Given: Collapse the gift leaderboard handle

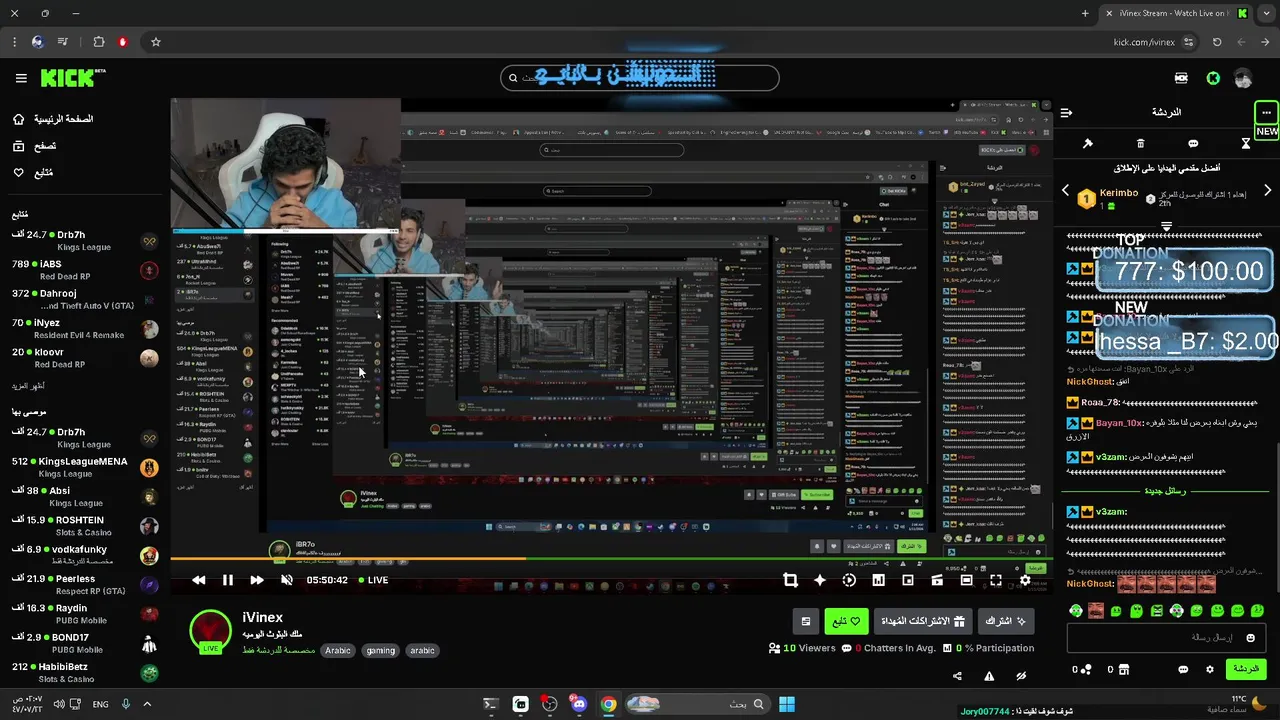Looking at the screenshot, I should tap(1166, 226).
